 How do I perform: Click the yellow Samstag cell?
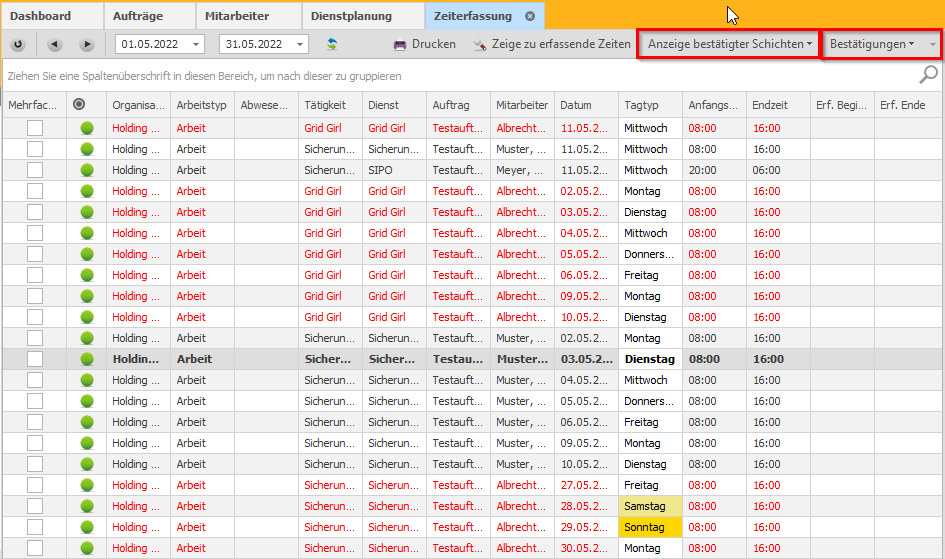tap(651, 506)
